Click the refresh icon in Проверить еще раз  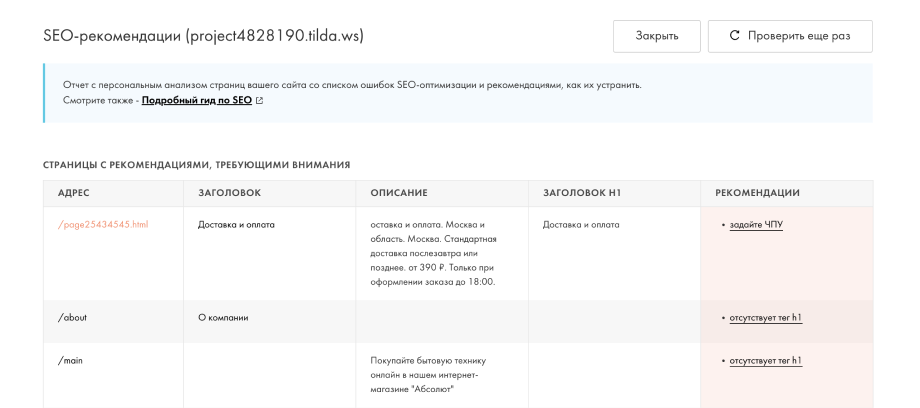[735, 36]
